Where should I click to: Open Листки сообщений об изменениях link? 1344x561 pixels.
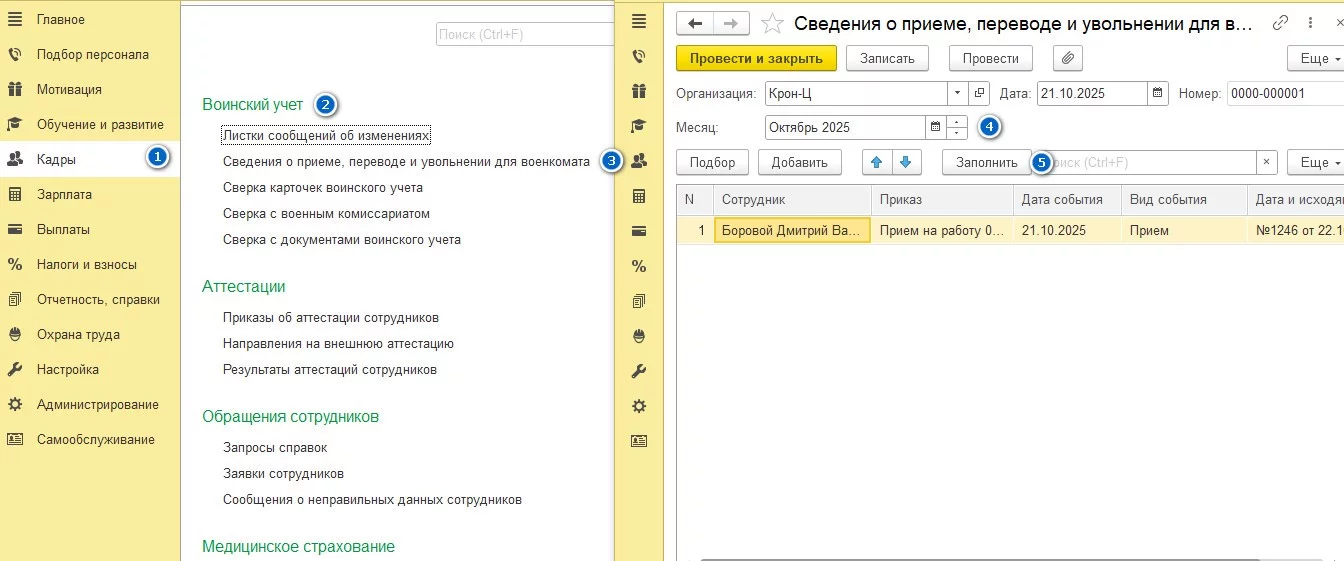click(326, 134)
